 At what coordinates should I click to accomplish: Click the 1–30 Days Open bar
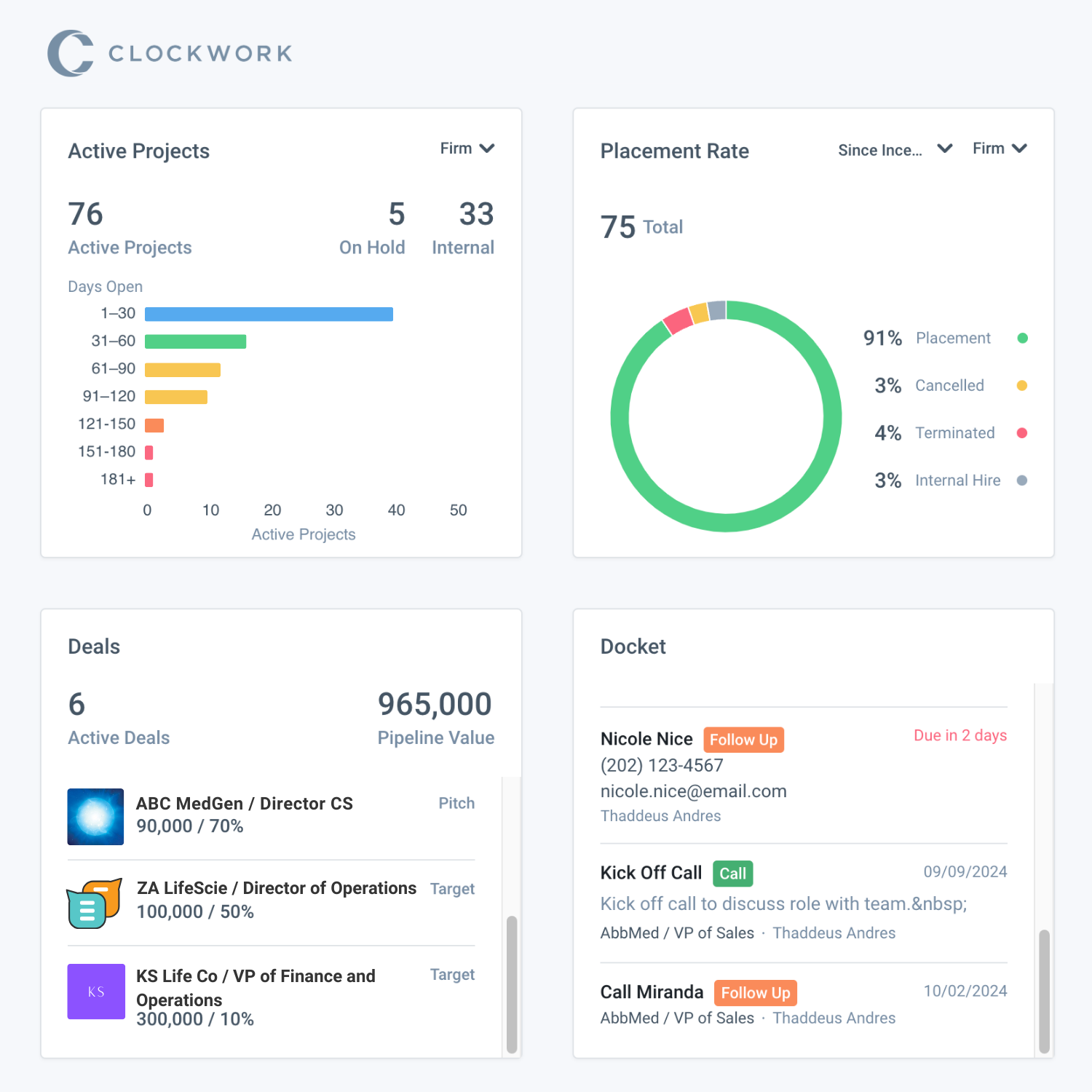(x=269, y=313)
